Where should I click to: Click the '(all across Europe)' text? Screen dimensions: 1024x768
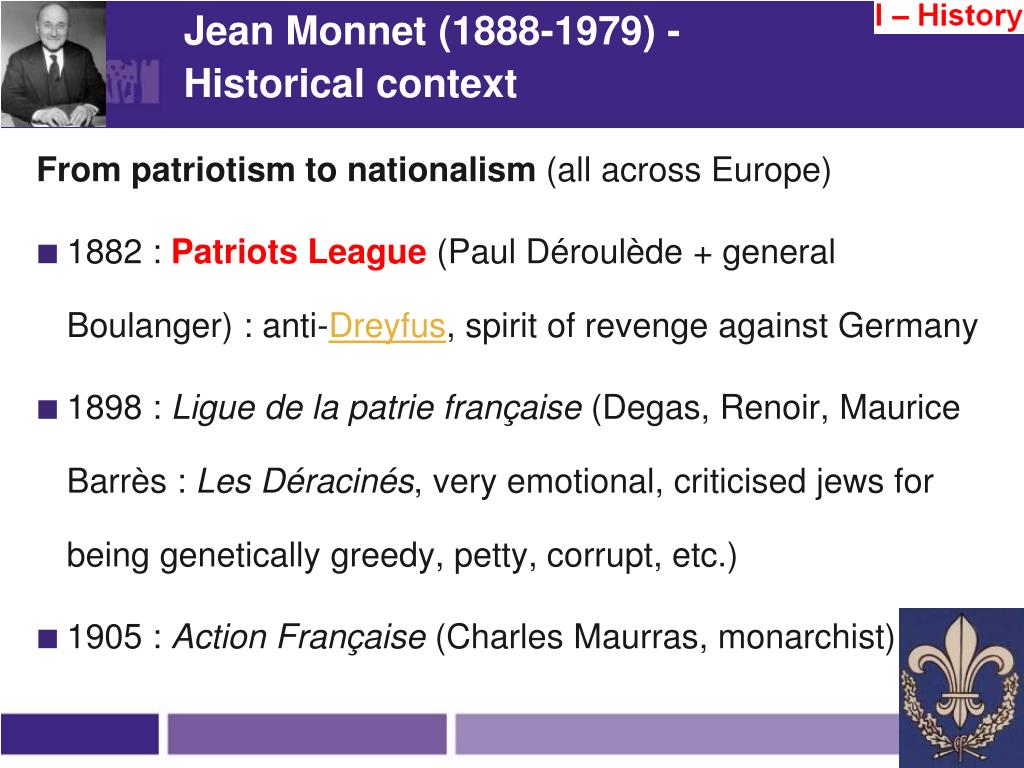tap(689, 170)
